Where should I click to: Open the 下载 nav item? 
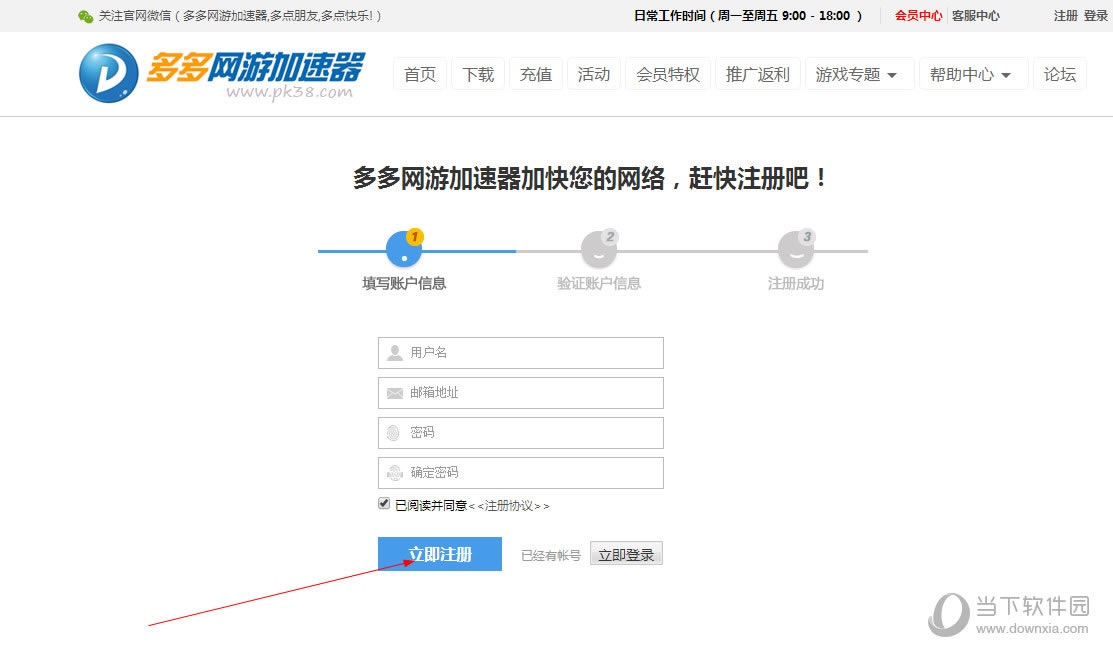click(x=478, y=74)
